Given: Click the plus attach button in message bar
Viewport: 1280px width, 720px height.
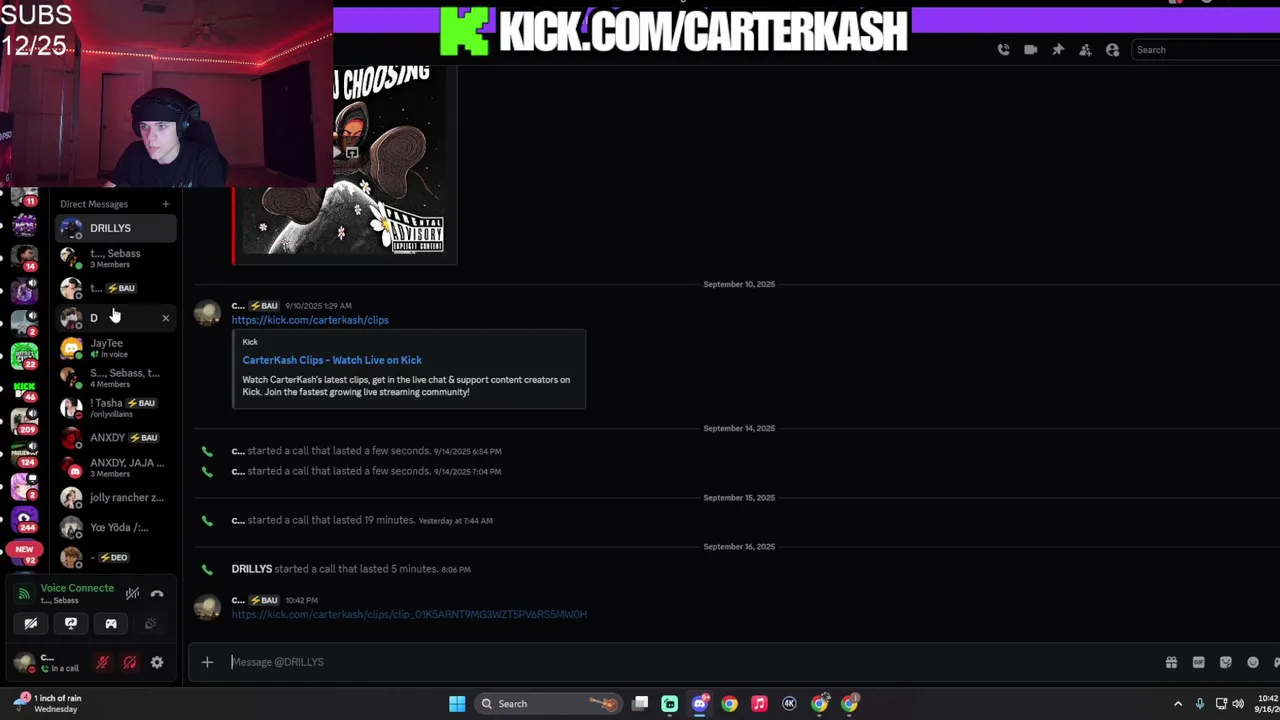Looking at the screenshot, I should click(x=207, y=661).
